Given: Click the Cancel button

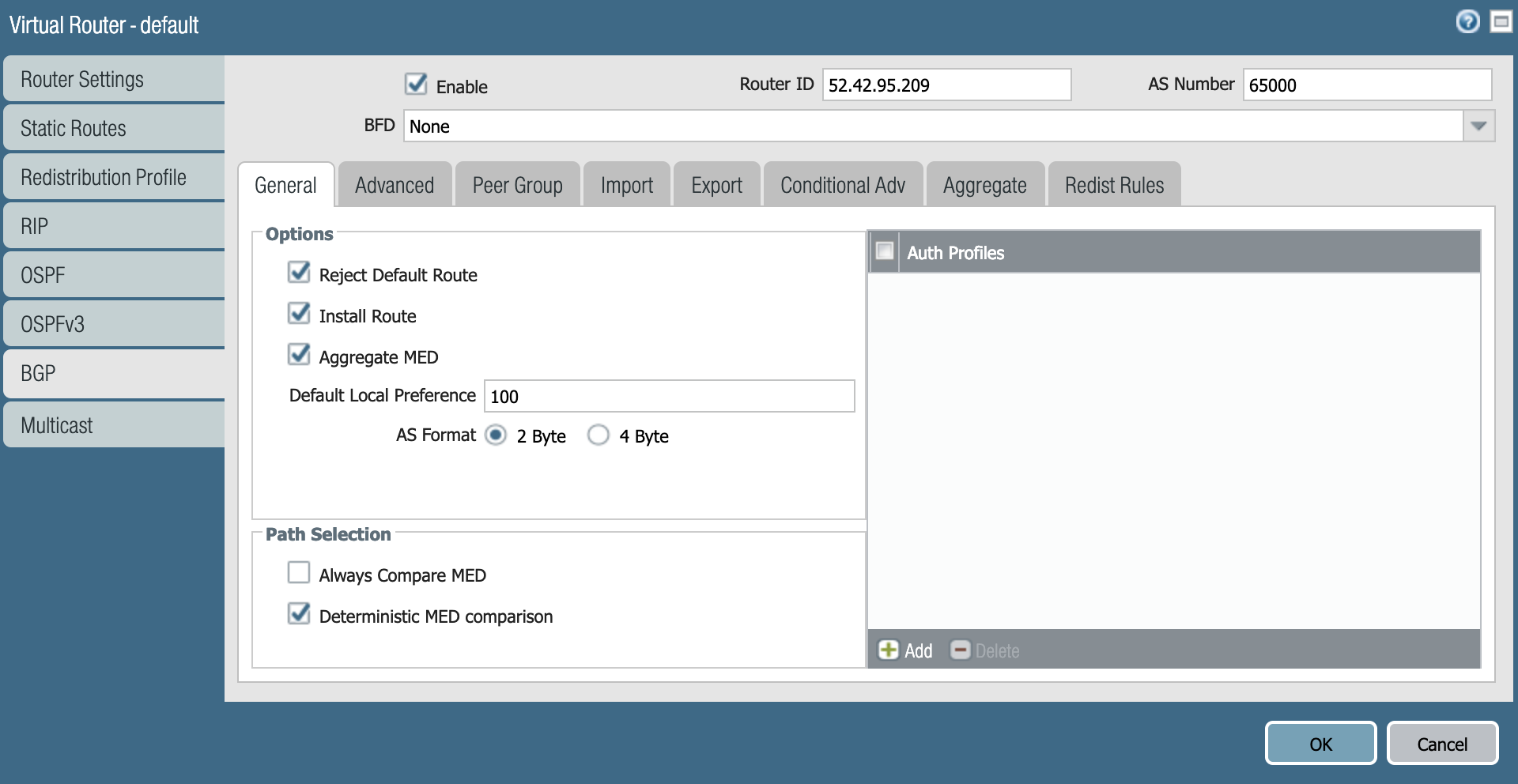Looking at the screenshot, I should coord(1441,744).
